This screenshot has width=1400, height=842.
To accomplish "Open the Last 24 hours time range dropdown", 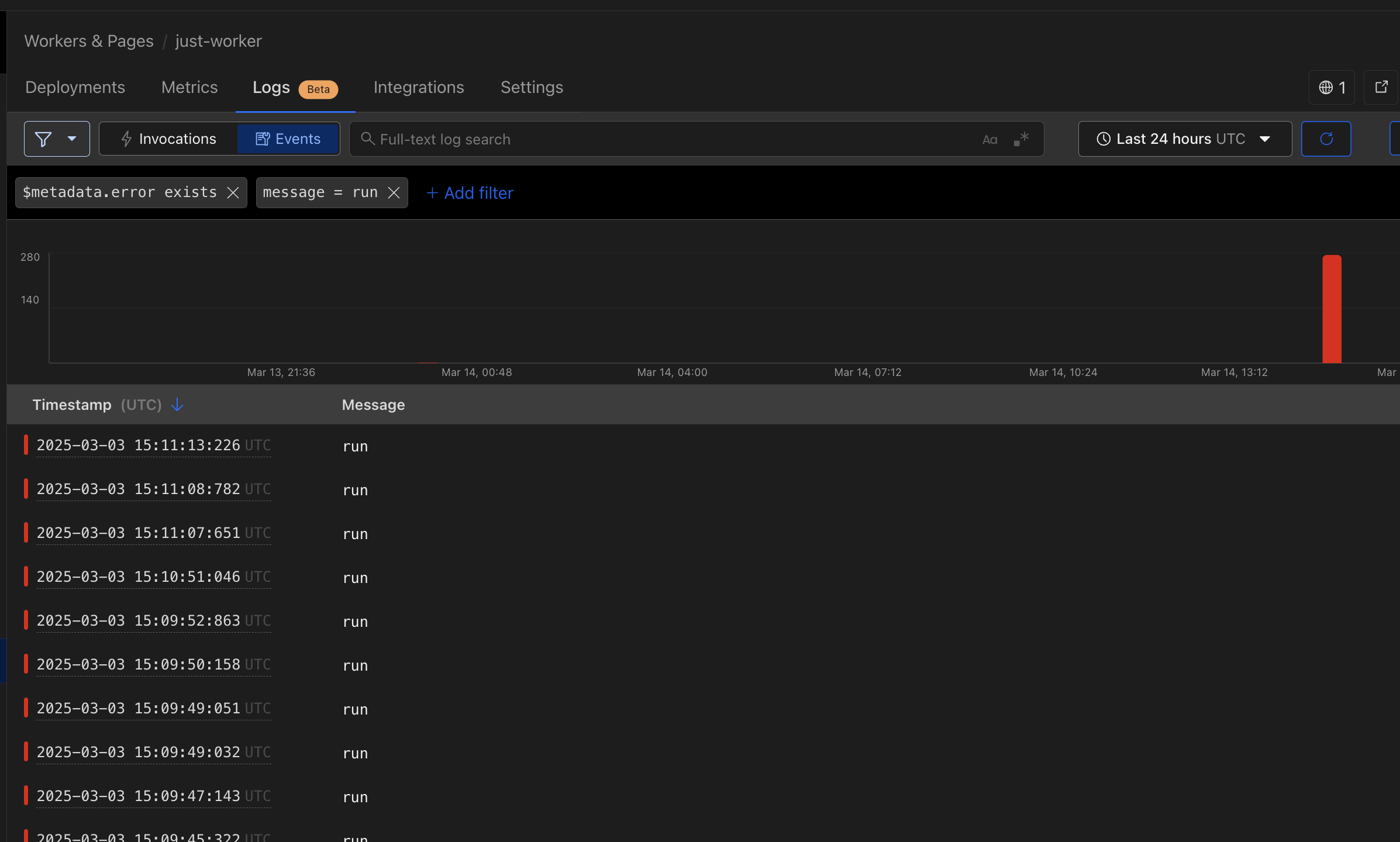I will (1184, 139).
